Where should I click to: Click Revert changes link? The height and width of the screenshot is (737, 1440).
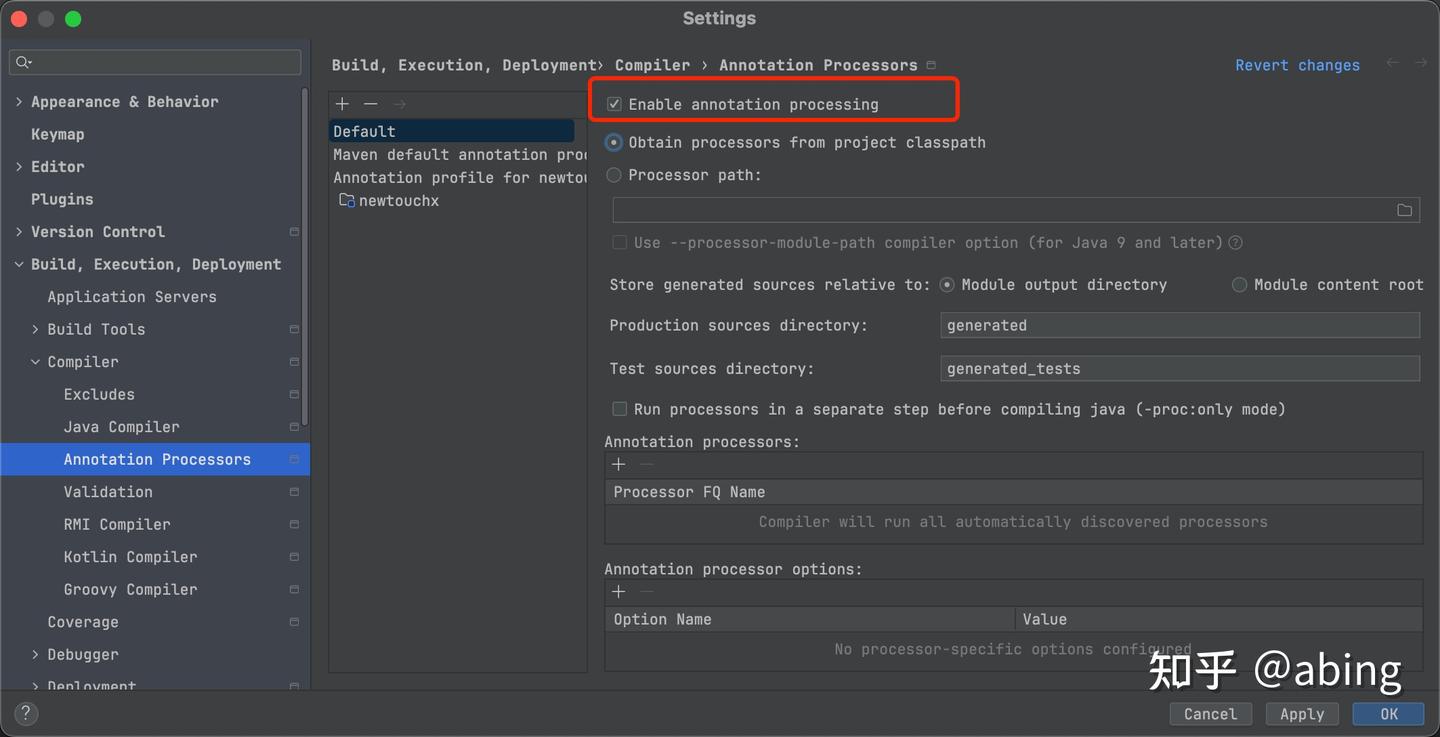pyautogui.click(x=1297, y=65)
